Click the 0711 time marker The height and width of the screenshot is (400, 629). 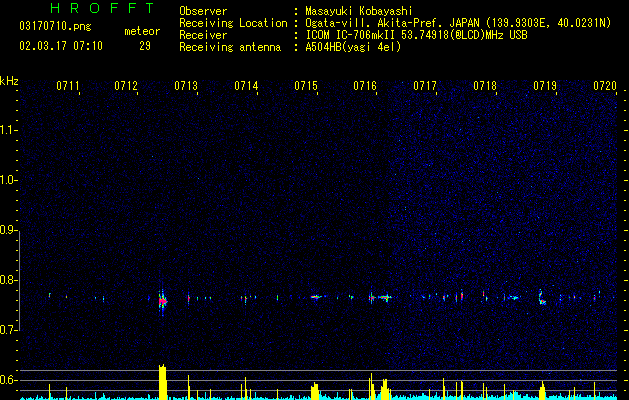point(67,85)
